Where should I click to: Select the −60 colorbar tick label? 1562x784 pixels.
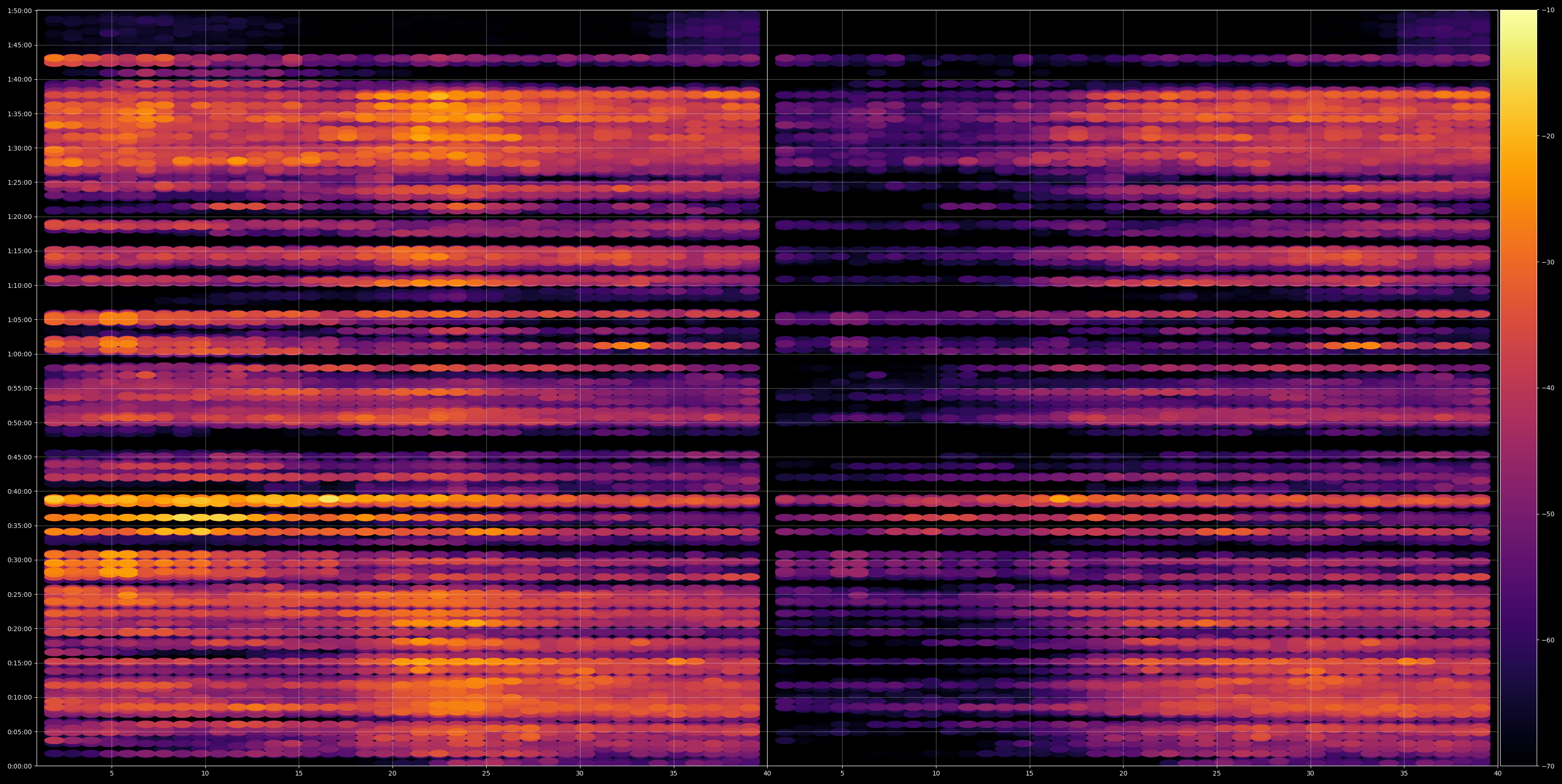click(x=1547, y=641)
